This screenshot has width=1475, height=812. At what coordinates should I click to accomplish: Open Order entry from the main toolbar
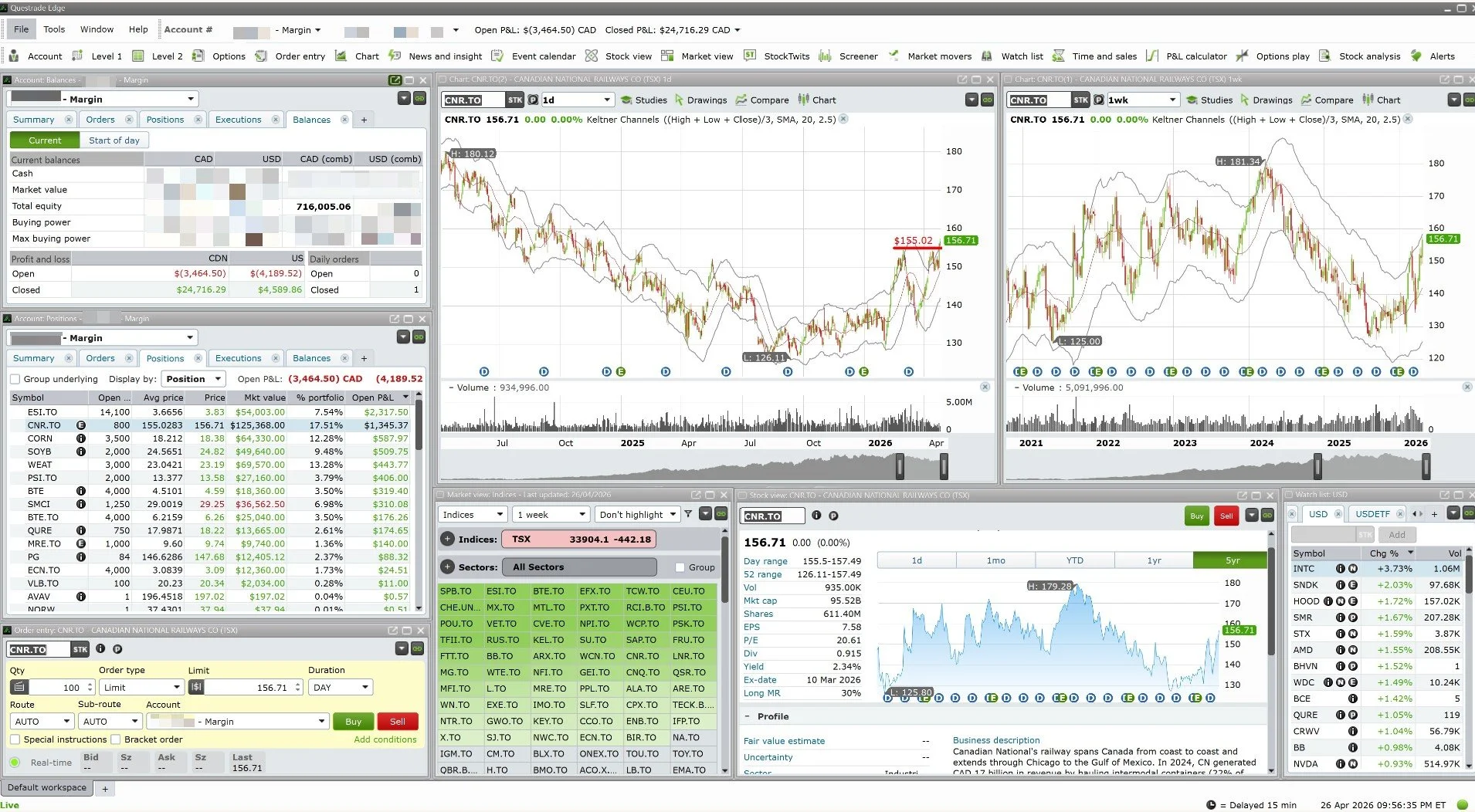coord(290,56)
